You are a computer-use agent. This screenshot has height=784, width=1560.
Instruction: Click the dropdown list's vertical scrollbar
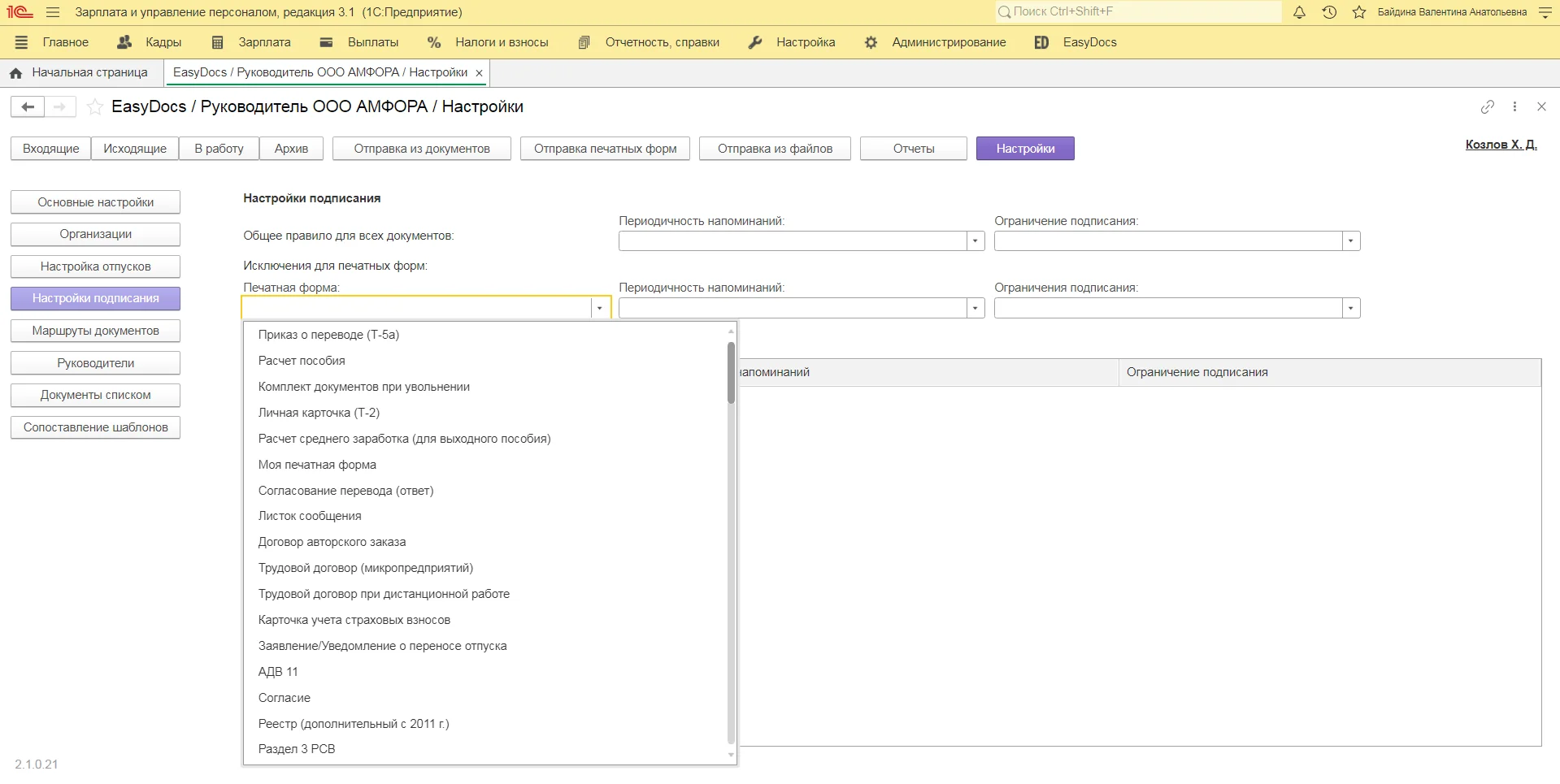click(731, 374)
